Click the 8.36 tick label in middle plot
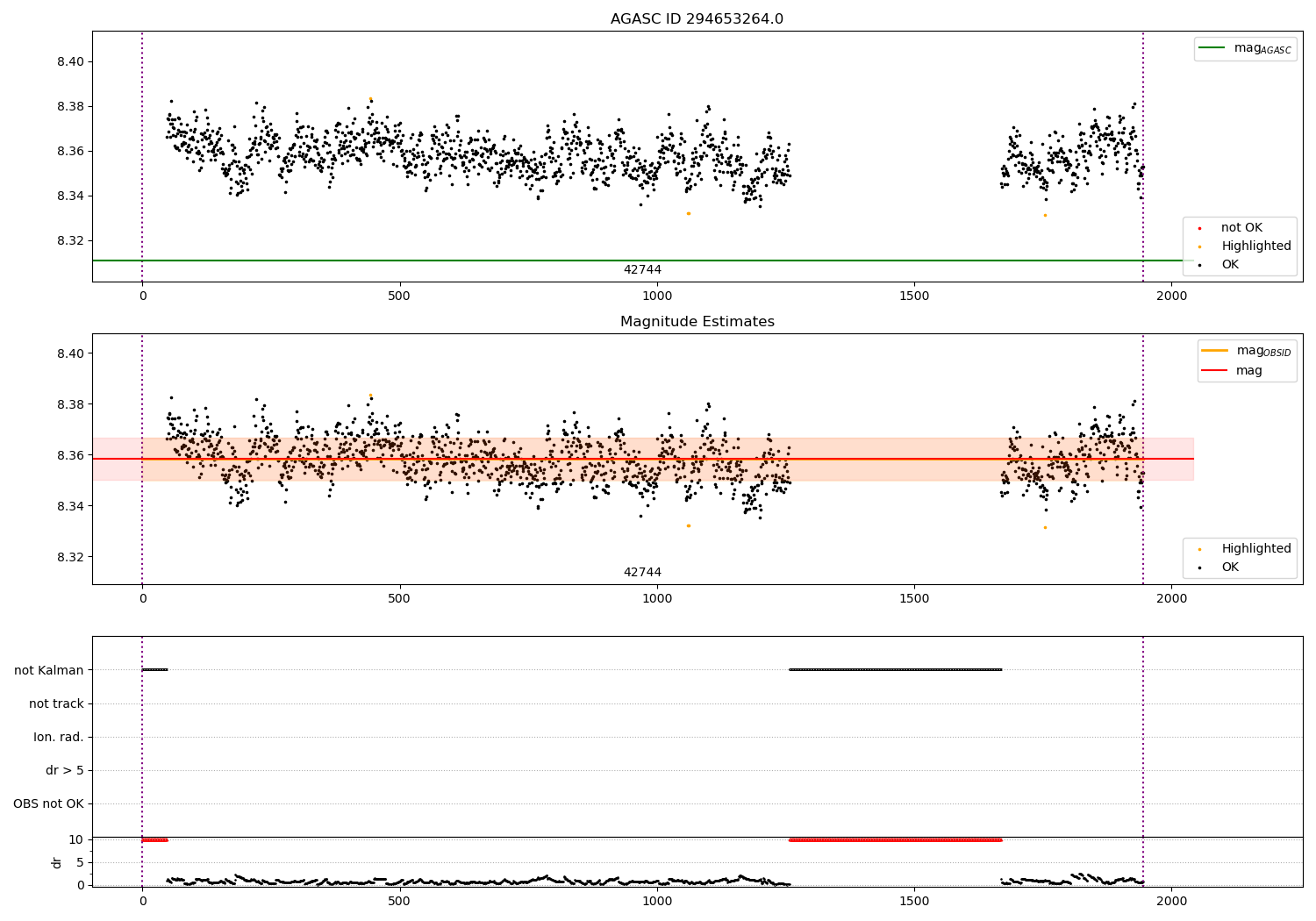This screenshot has width=1316, height=921. (72, 455)
